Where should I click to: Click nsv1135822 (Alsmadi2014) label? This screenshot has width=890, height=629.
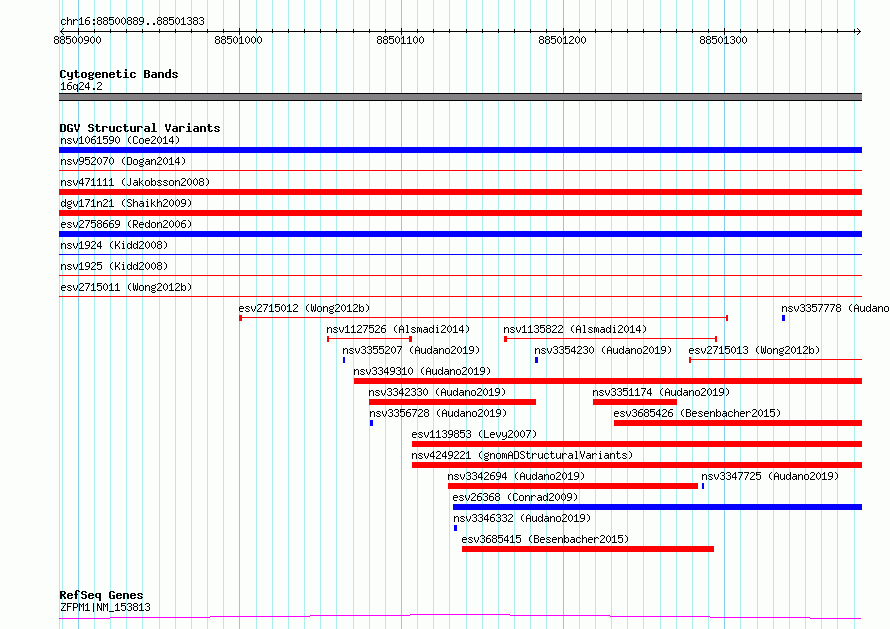click(x=575, y=329)
